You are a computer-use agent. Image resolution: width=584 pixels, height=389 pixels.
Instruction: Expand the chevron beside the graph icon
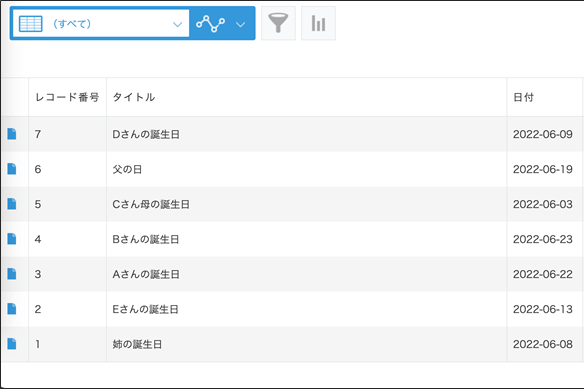(241, 24)
